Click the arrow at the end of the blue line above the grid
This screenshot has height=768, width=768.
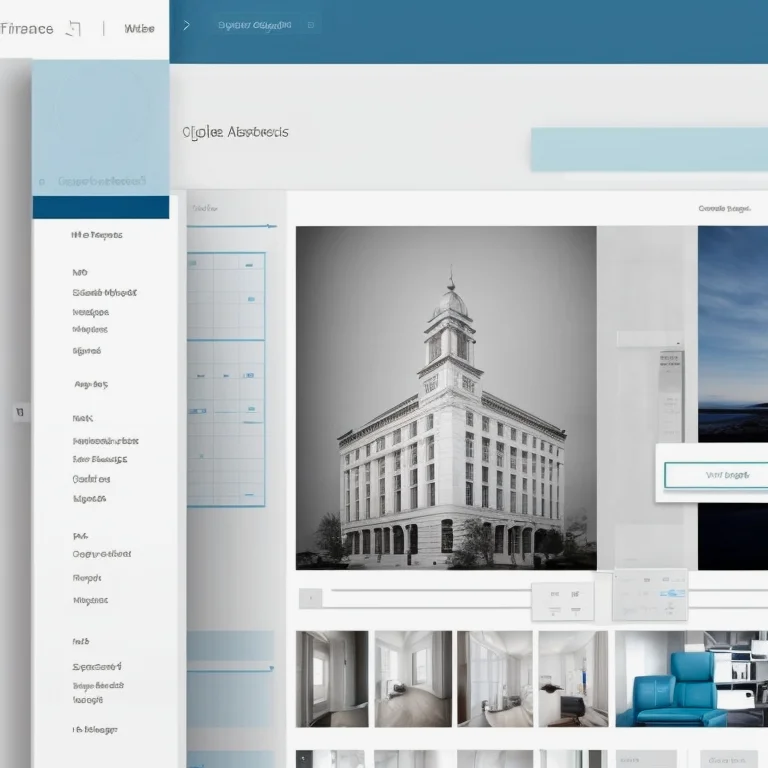271,226
